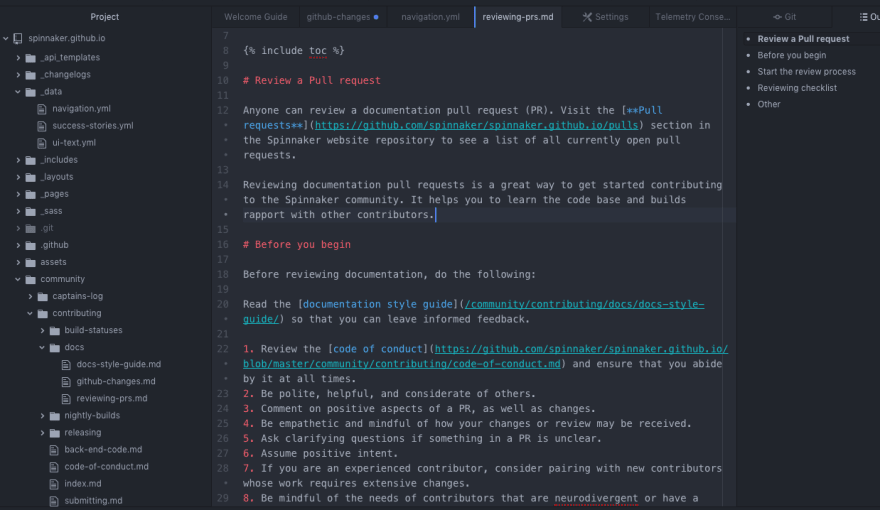Jump to Before you begin outline entry
Viewport: 880px width, 510px height.
791,55
